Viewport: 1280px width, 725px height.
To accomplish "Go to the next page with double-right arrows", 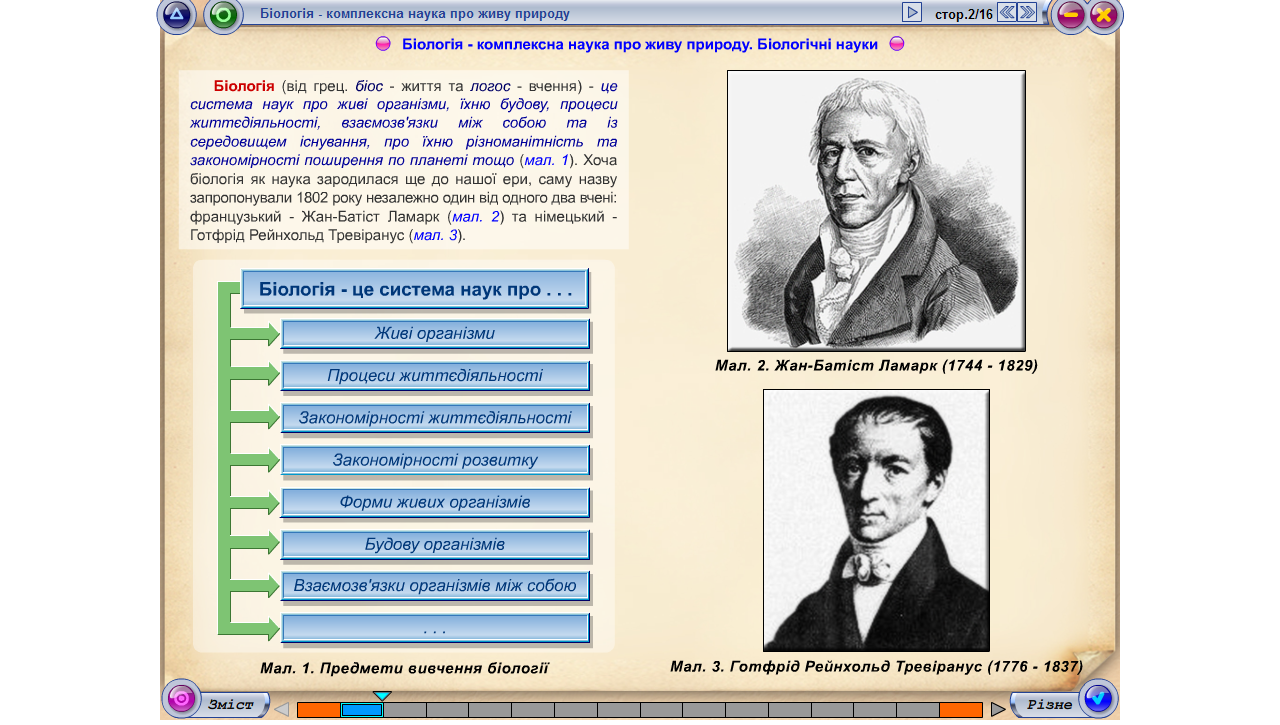I will [x=1027, y=12].
